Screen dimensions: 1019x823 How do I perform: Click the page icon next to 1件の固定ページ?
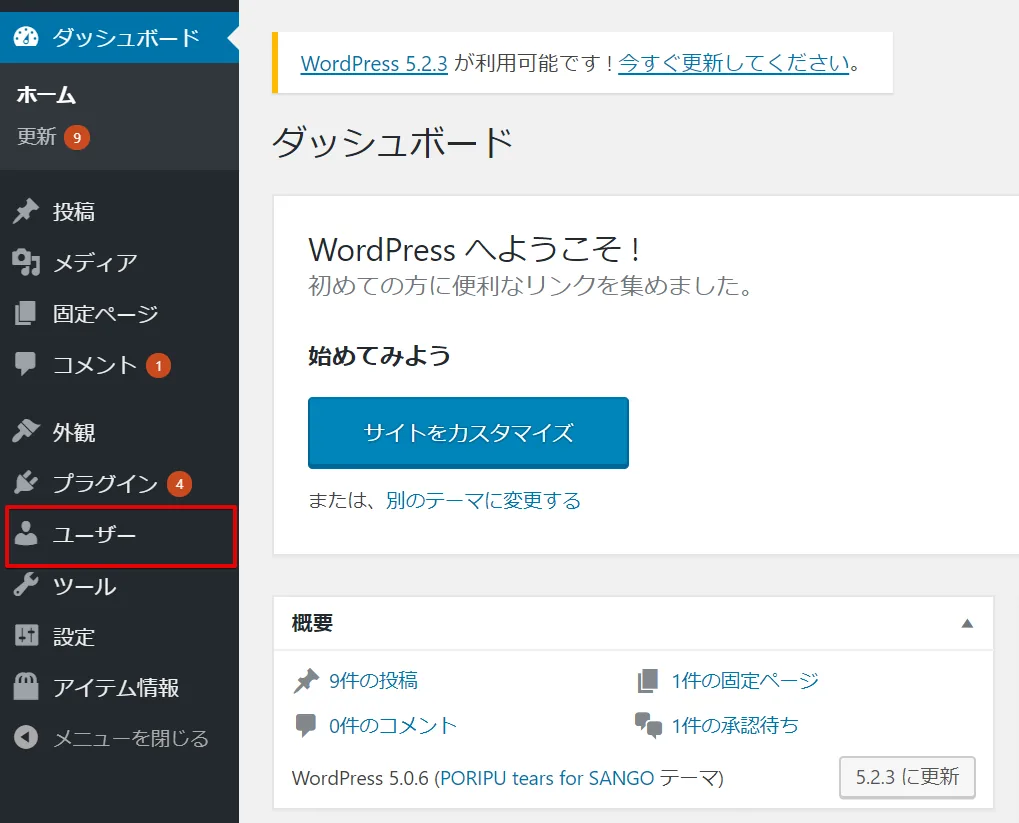click(x=648, y=681)
